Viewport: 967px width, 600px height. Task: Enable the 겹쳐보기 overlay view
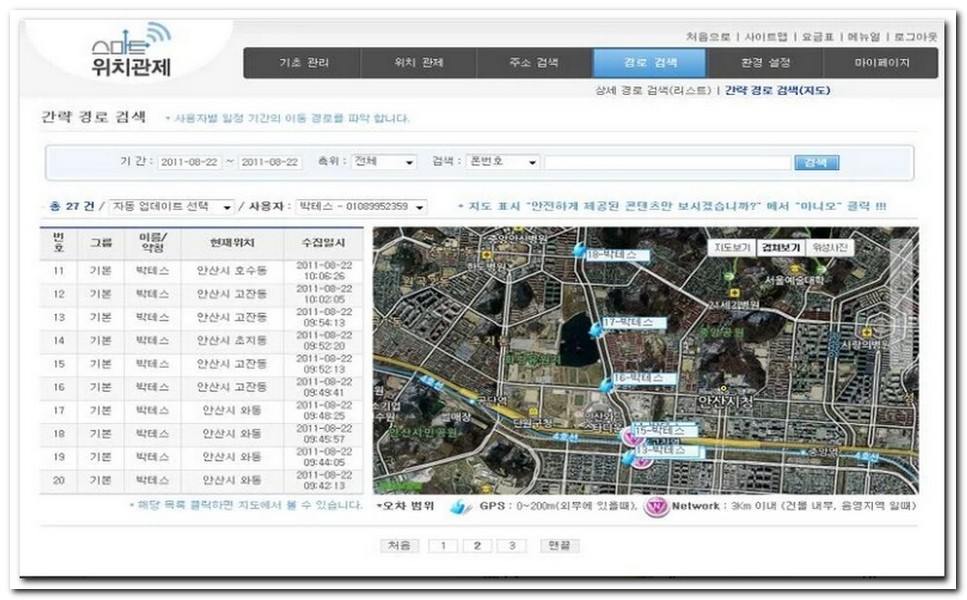781,248
